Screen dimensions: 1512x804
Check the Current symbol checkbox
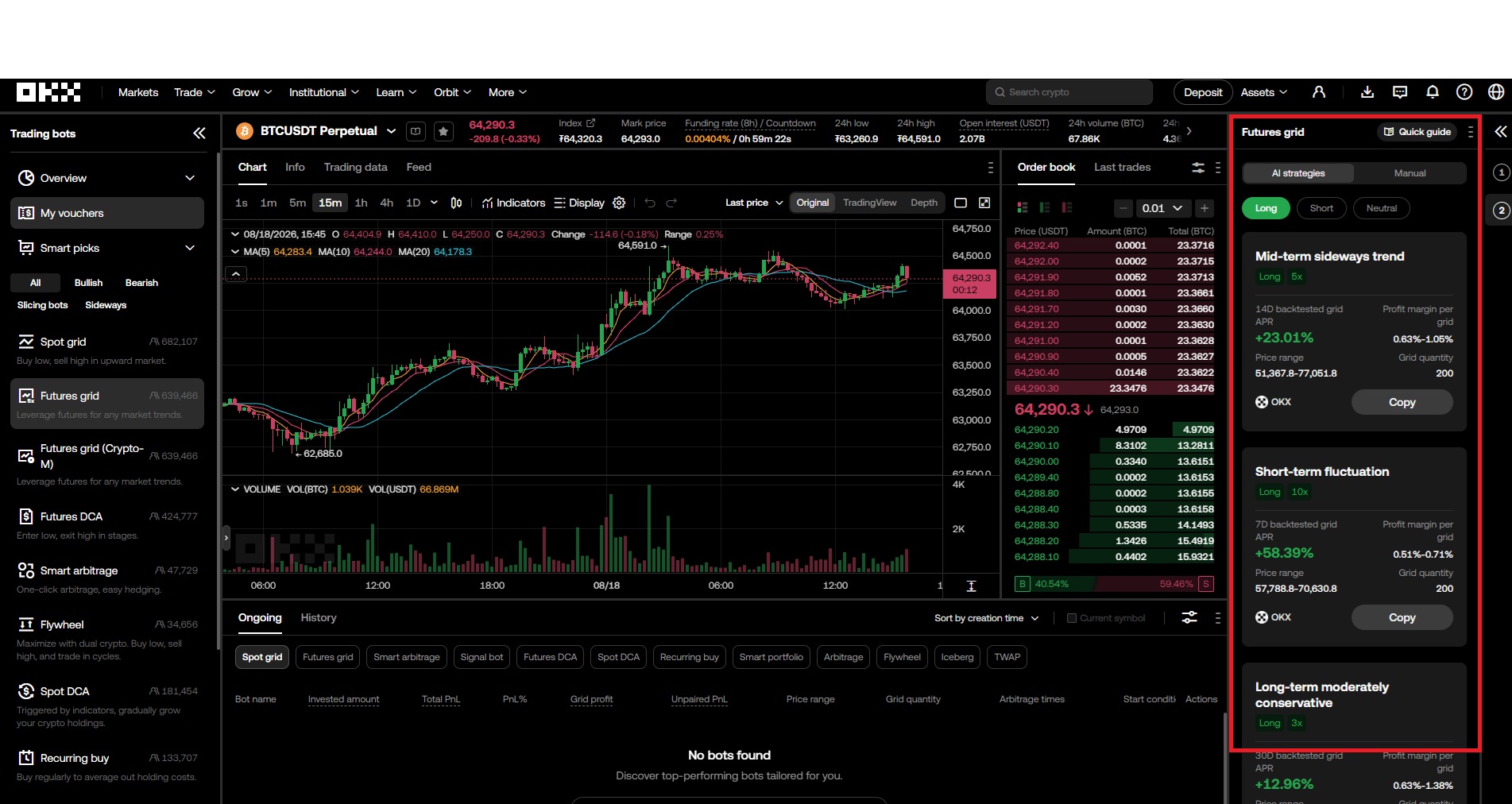click(1071, 618)
